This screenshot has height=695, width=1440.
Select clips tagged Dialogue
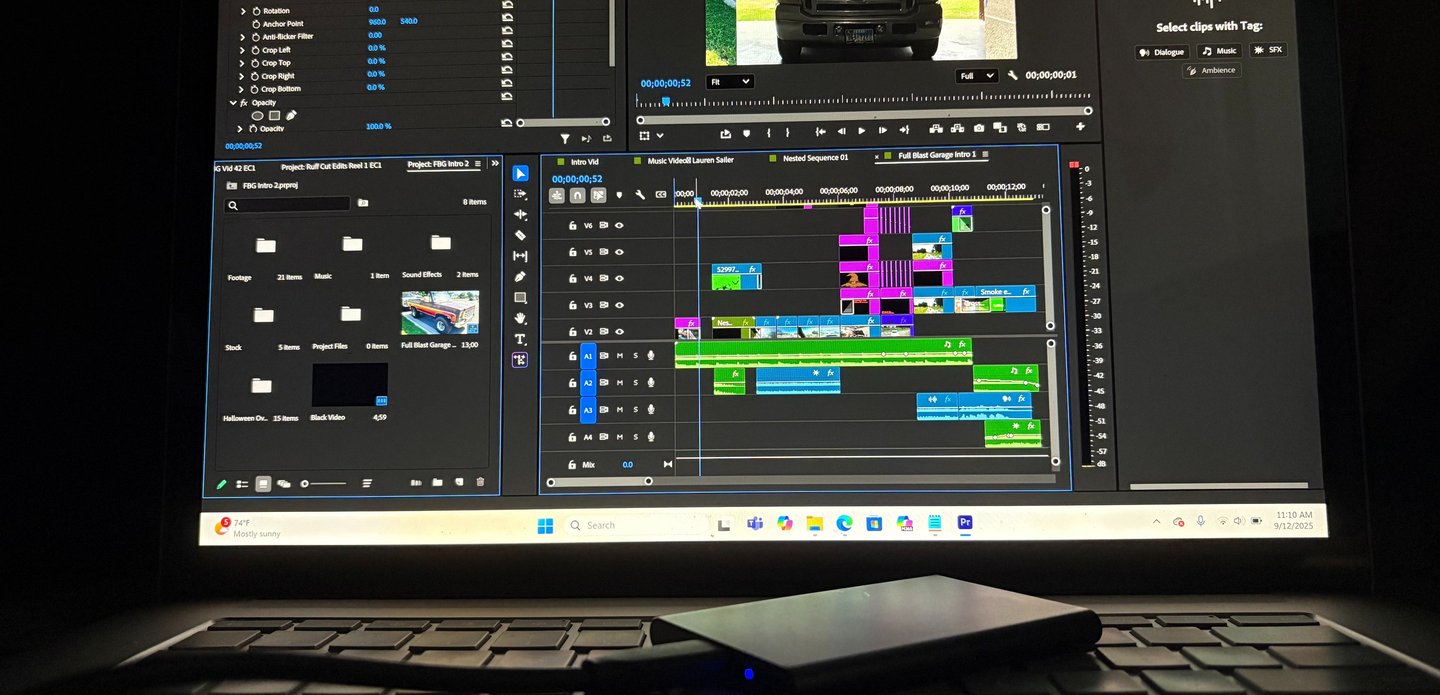tap(1161, 52)
